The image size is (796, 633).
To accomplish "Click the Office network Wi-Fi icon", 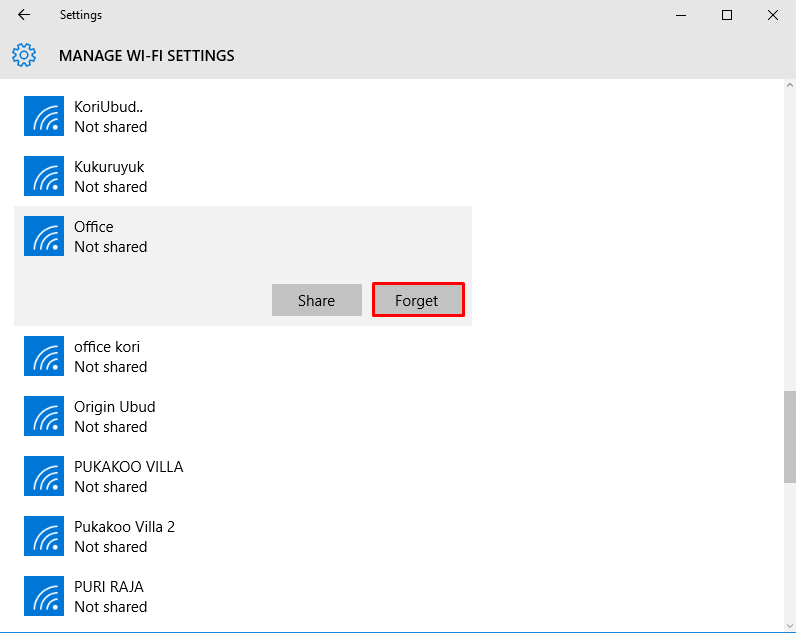I will coord(44,236).
